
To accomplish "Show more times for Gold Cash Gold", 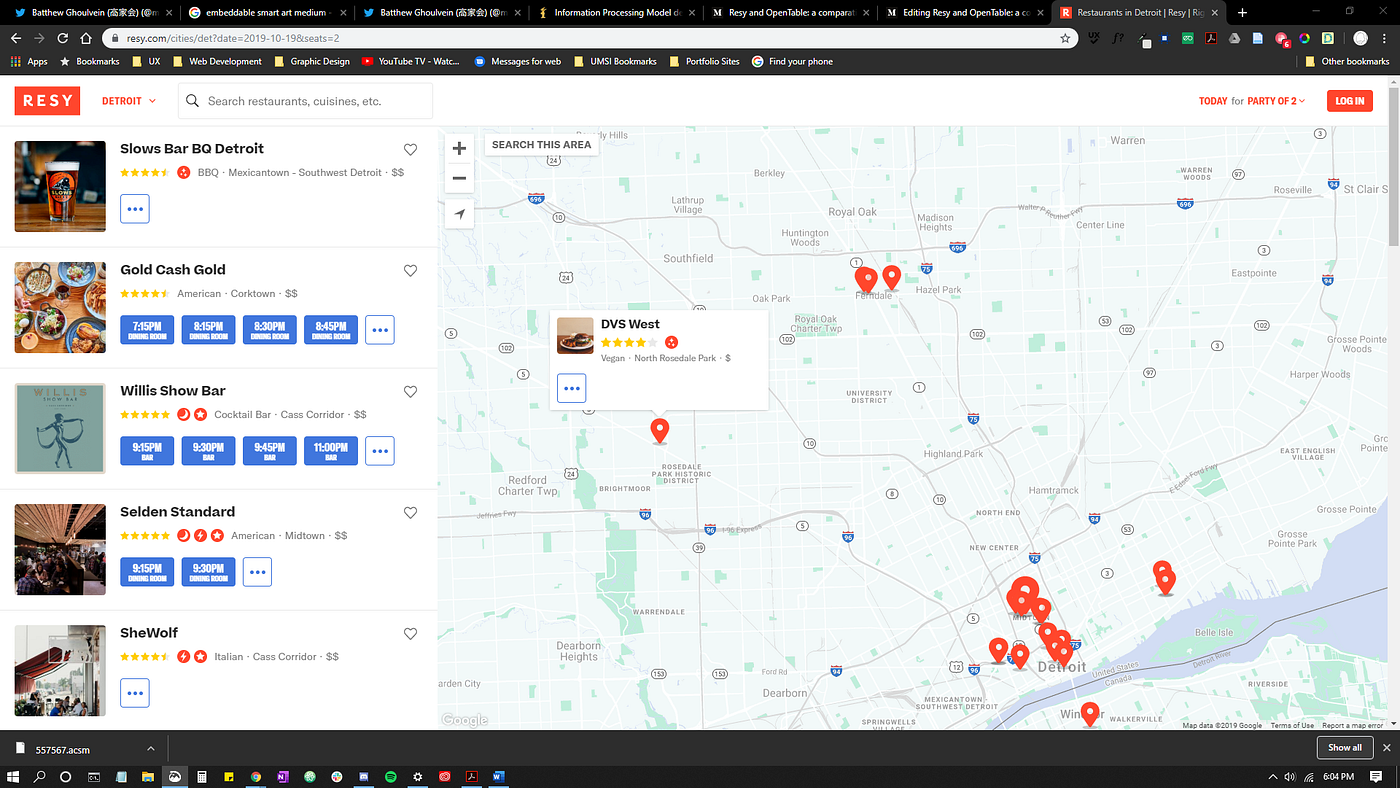I will click(380, 330).
